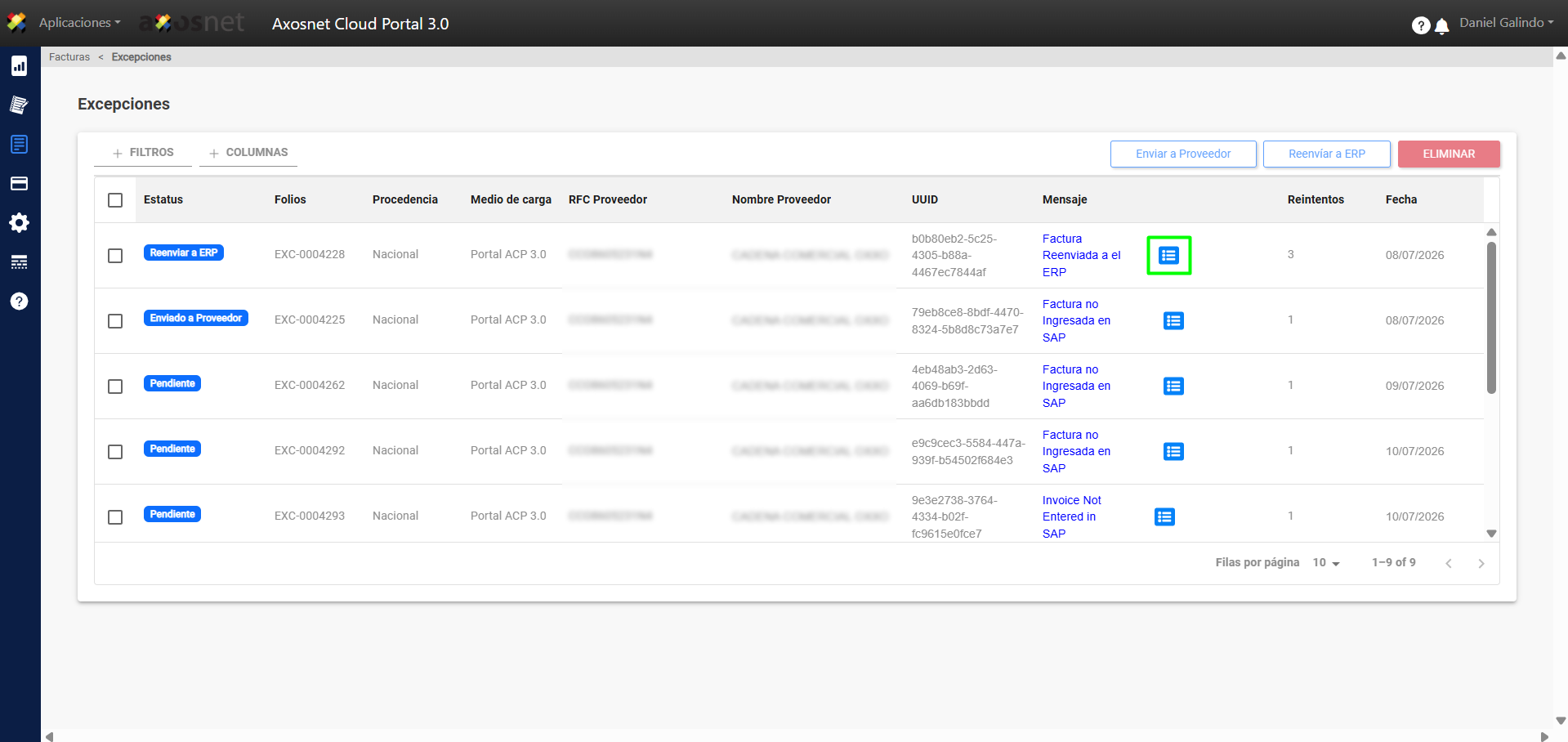View message details for EXC-0004293
This screenshot has height=742, width=1568.
point(1164,517)
